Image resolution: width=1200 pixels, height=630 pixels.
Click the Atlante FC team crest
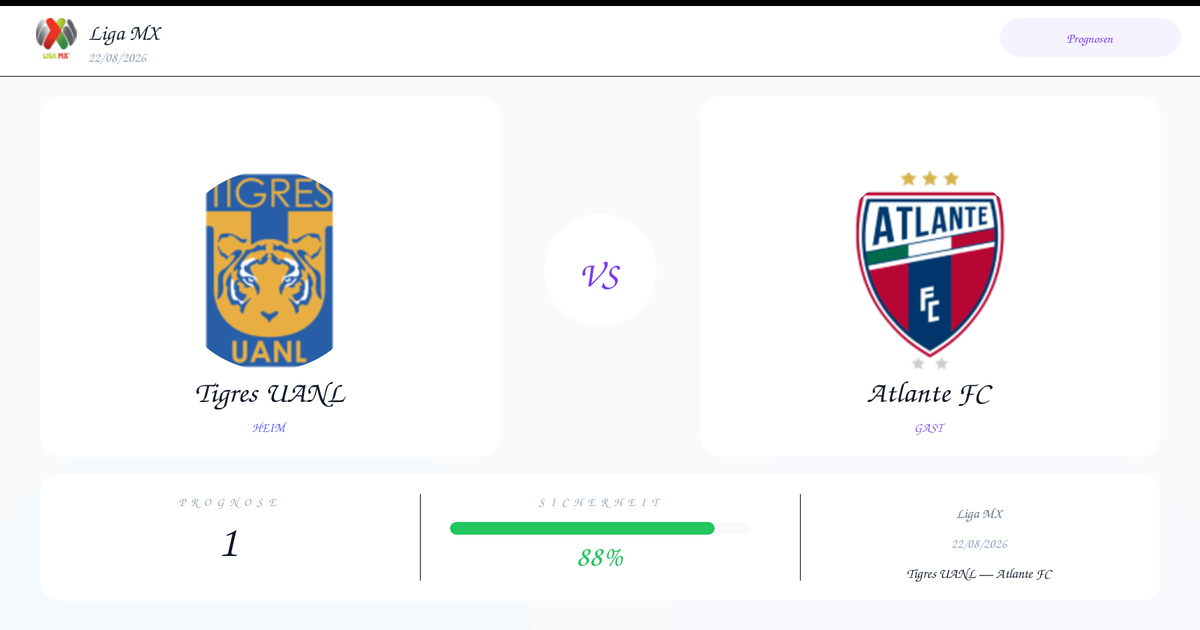tap(930, 270)
